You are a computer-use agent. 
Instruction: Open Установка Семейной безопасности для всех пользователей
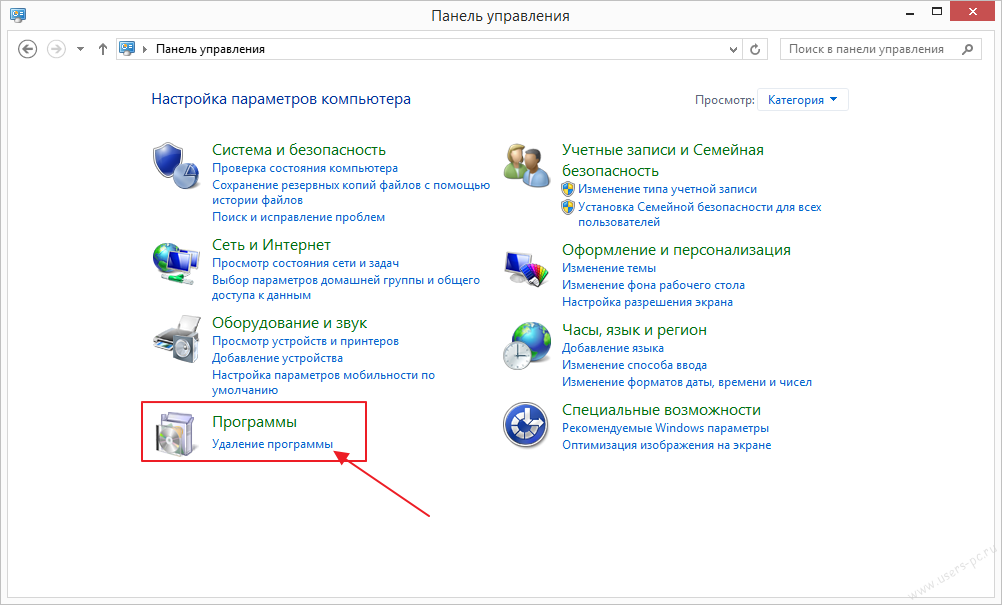[x=700, y=215]
